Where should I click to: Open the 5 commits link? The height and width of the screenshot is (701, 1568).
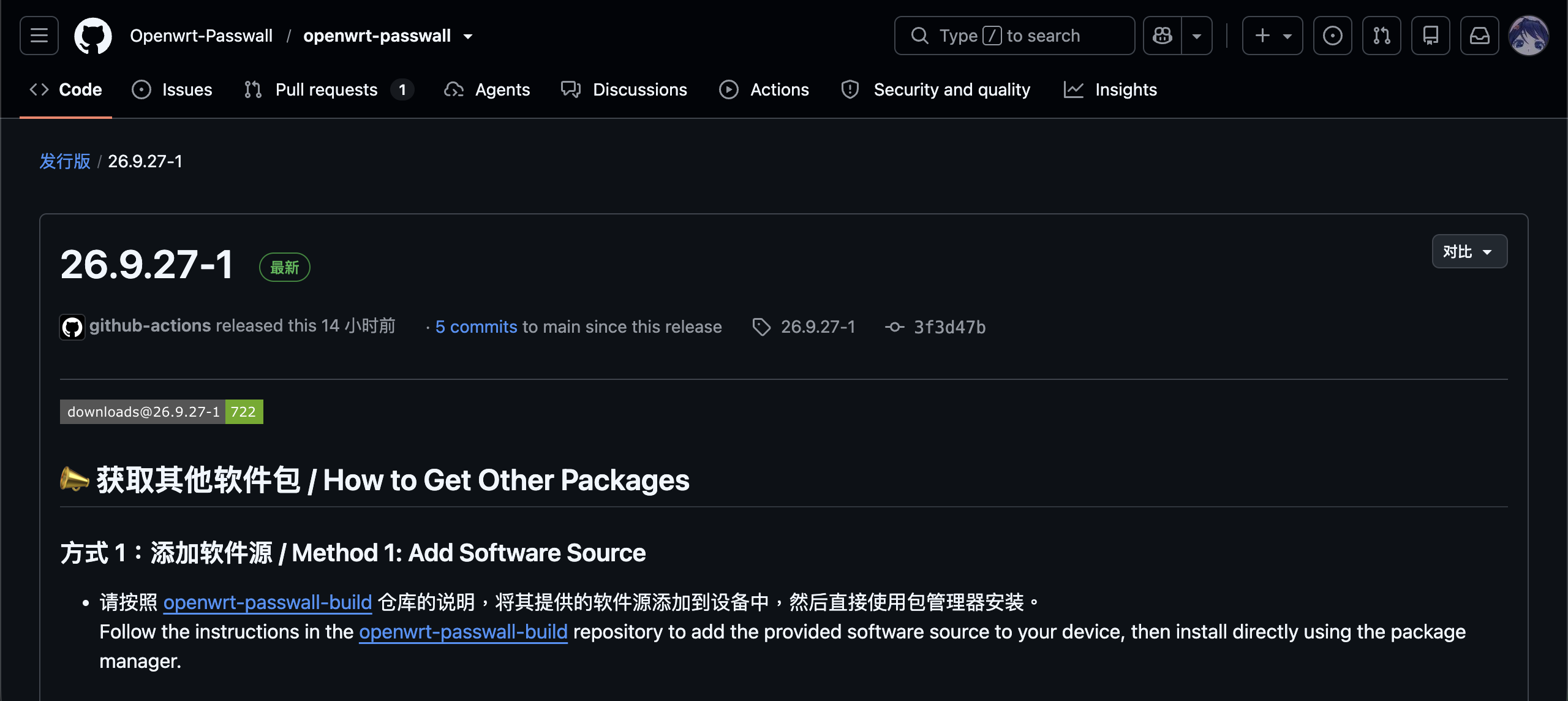pos(477,327)
